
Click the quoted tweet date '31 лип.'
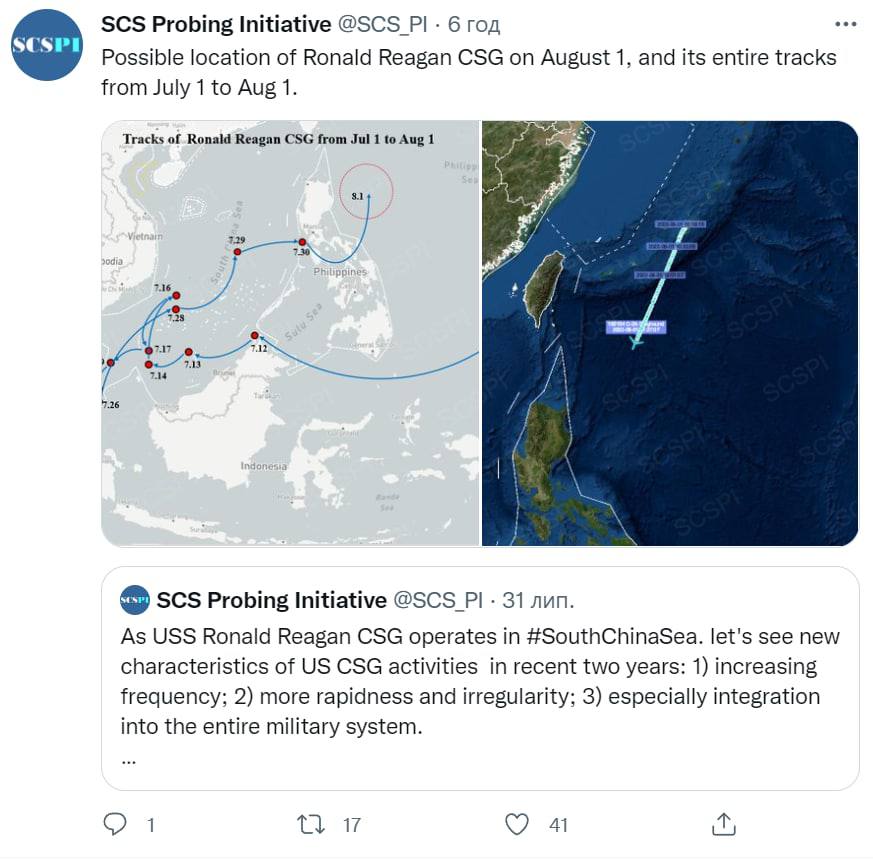(537, 600)
